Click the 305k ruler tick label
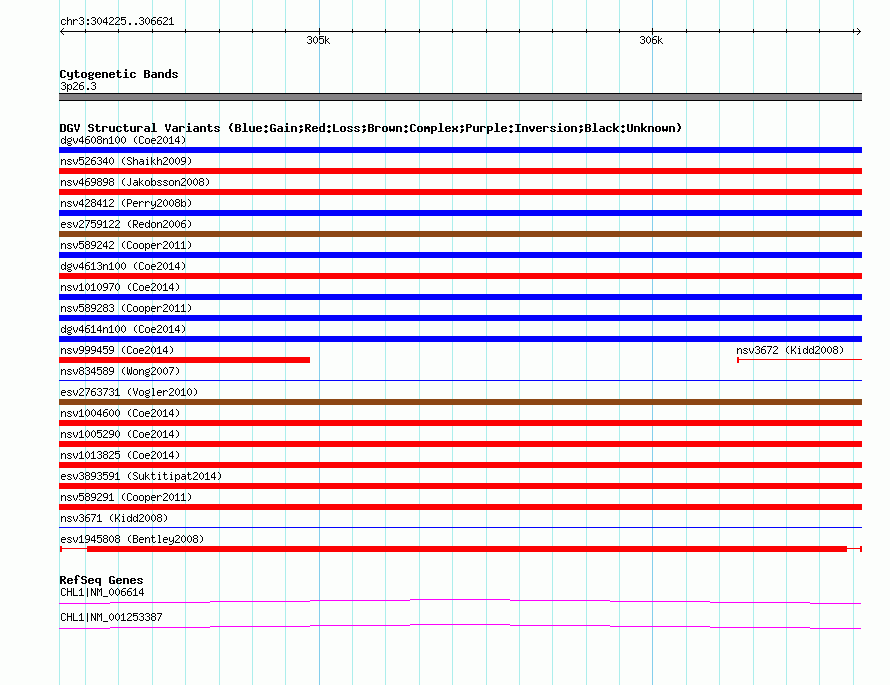 [318, 40]
